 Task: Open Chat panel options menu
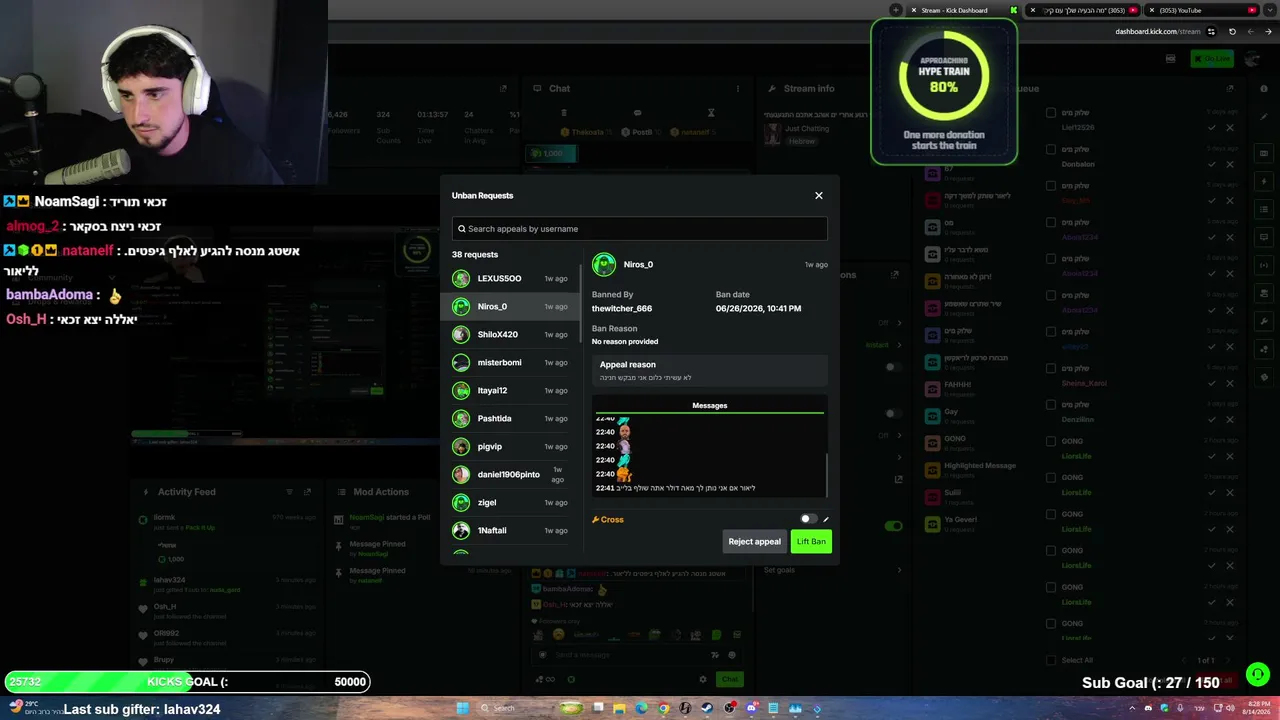pyautogui.click(x=739, y=89)
